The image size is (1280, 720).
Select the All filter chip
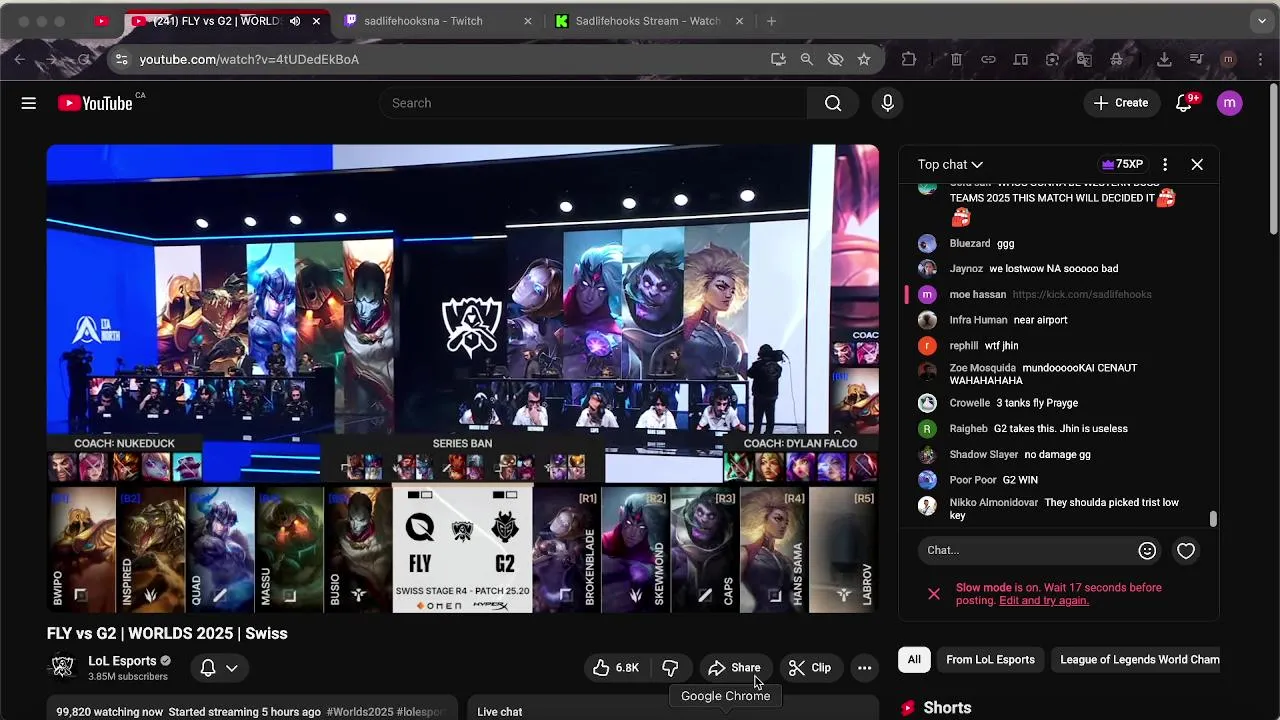point(914,660)
